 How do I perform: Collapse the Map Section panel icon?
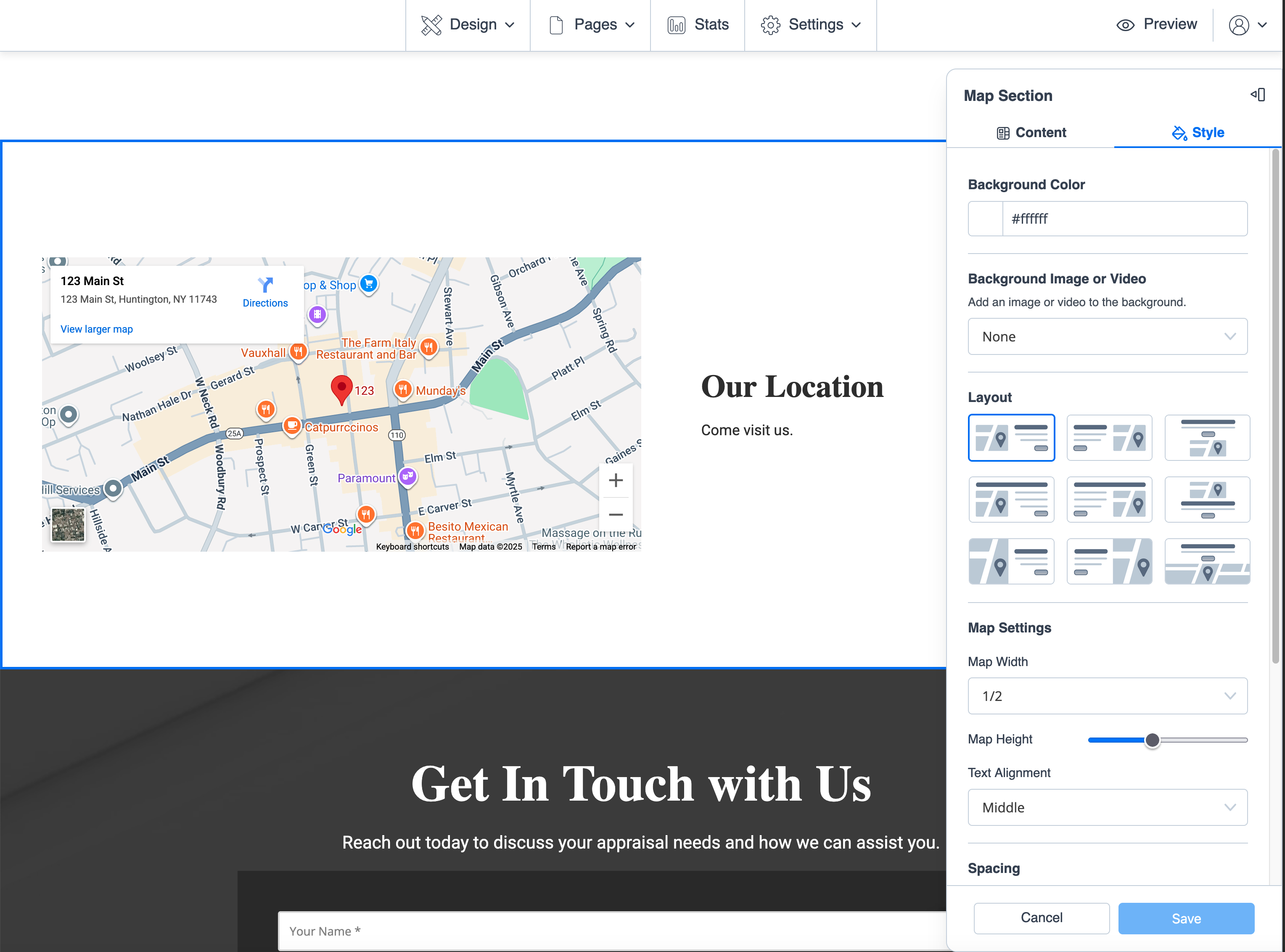coord(1258,95)
